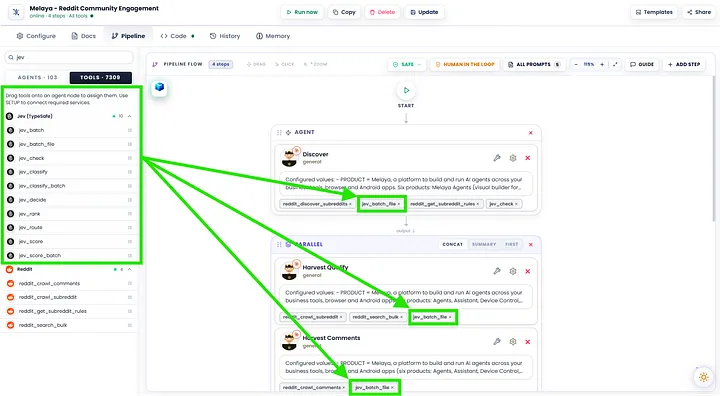Open Harvest Comments gear settings
Screen dimensions: 720x396
(x=513, y=342)
